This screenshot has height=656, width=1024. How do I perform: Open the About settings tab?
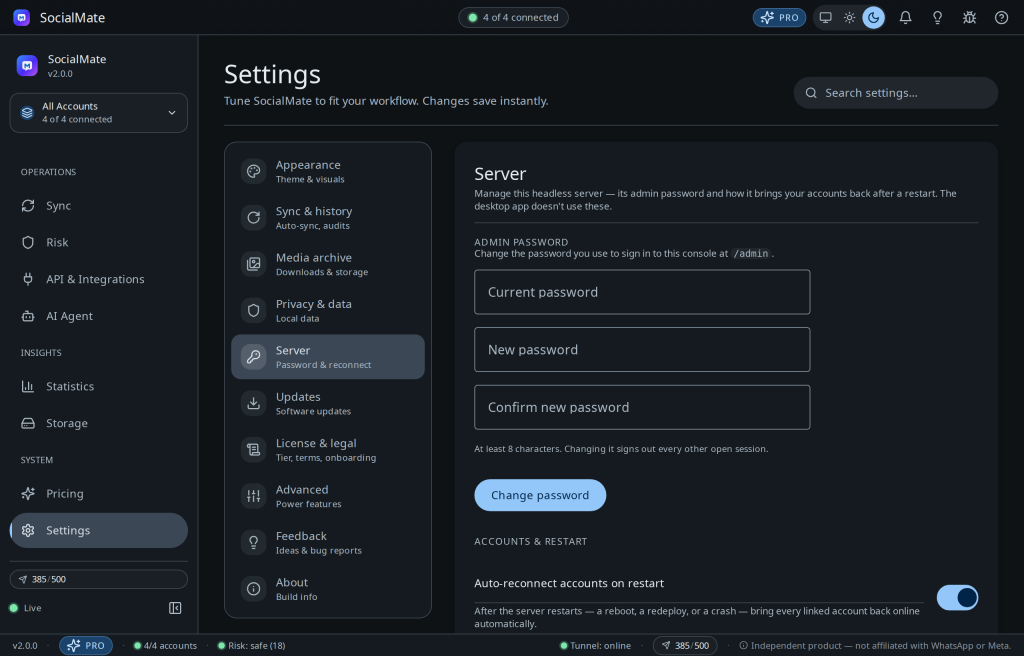328,589
